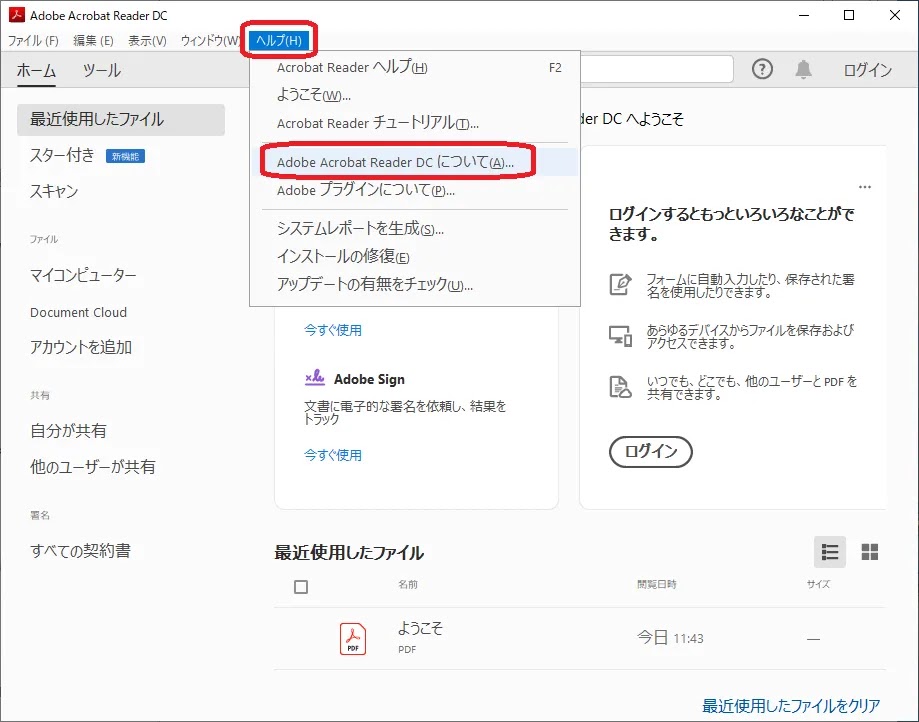This screenshot has width=919, height=722.
Task: Click the 新機能 badge next to スター付き
Action: (125, 156)
